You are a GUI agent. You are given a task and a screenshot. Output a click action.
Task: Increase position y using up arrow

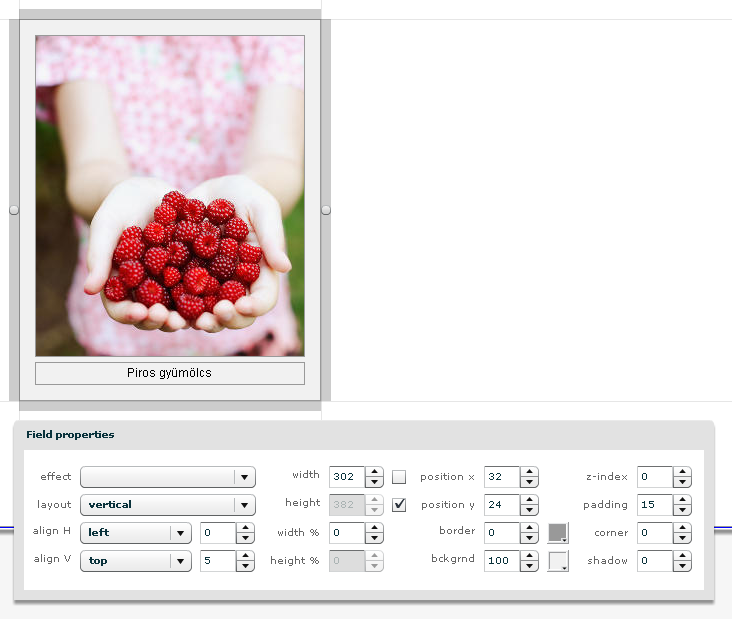pyautogui.click(x=530, y=500)
